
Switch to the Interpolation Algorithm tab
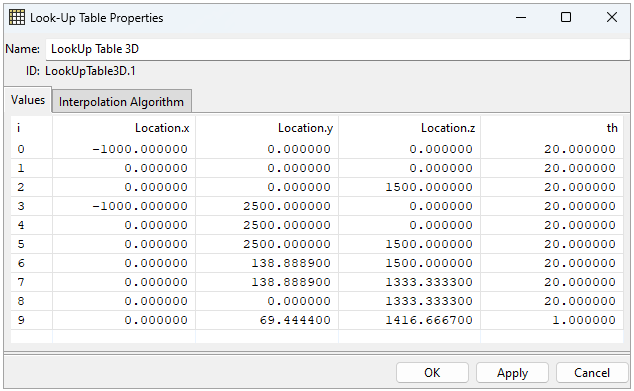click(x=121, y=101)
